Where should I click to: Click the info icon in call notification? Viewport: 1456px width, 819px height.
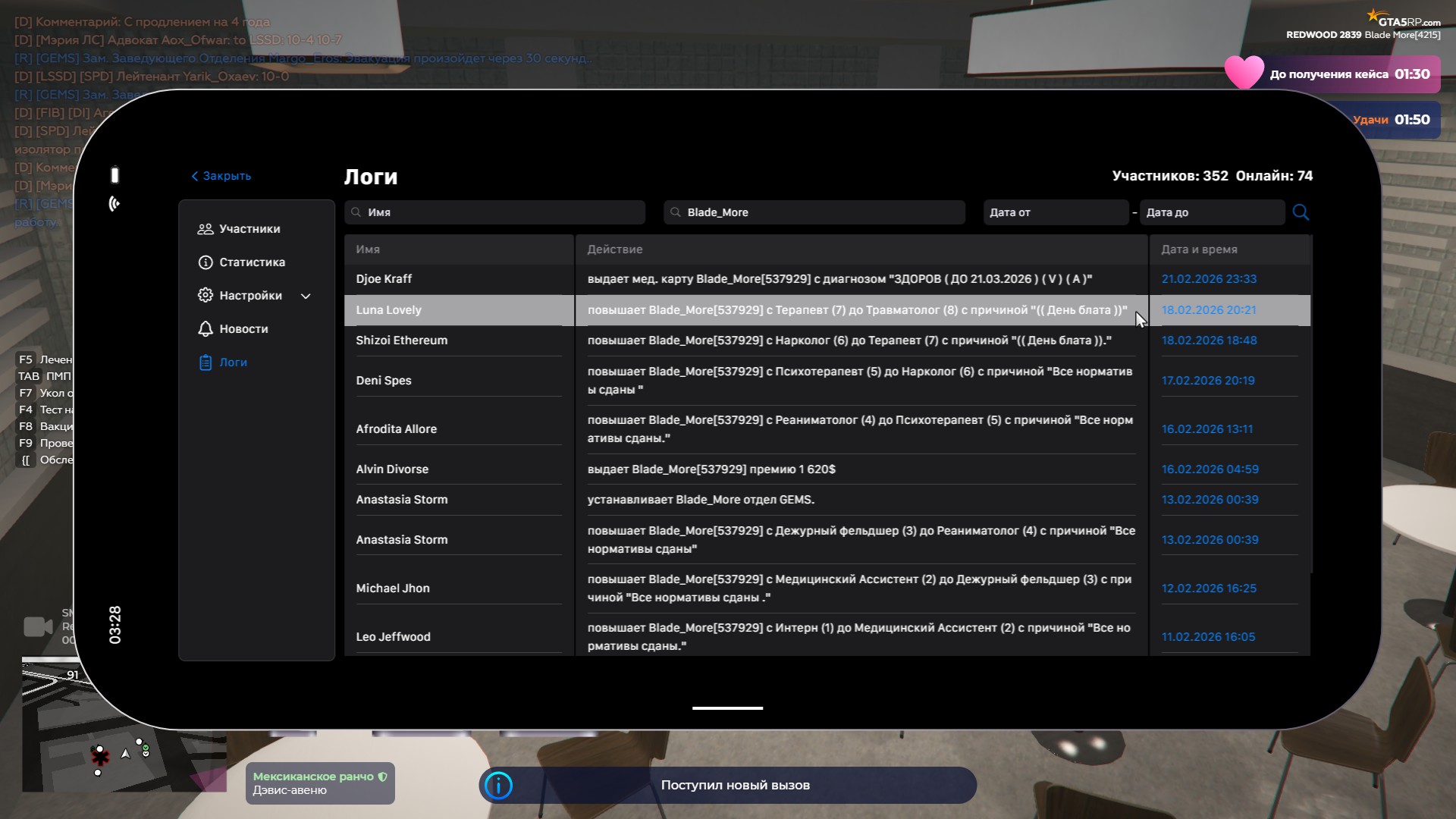point(498,786)
